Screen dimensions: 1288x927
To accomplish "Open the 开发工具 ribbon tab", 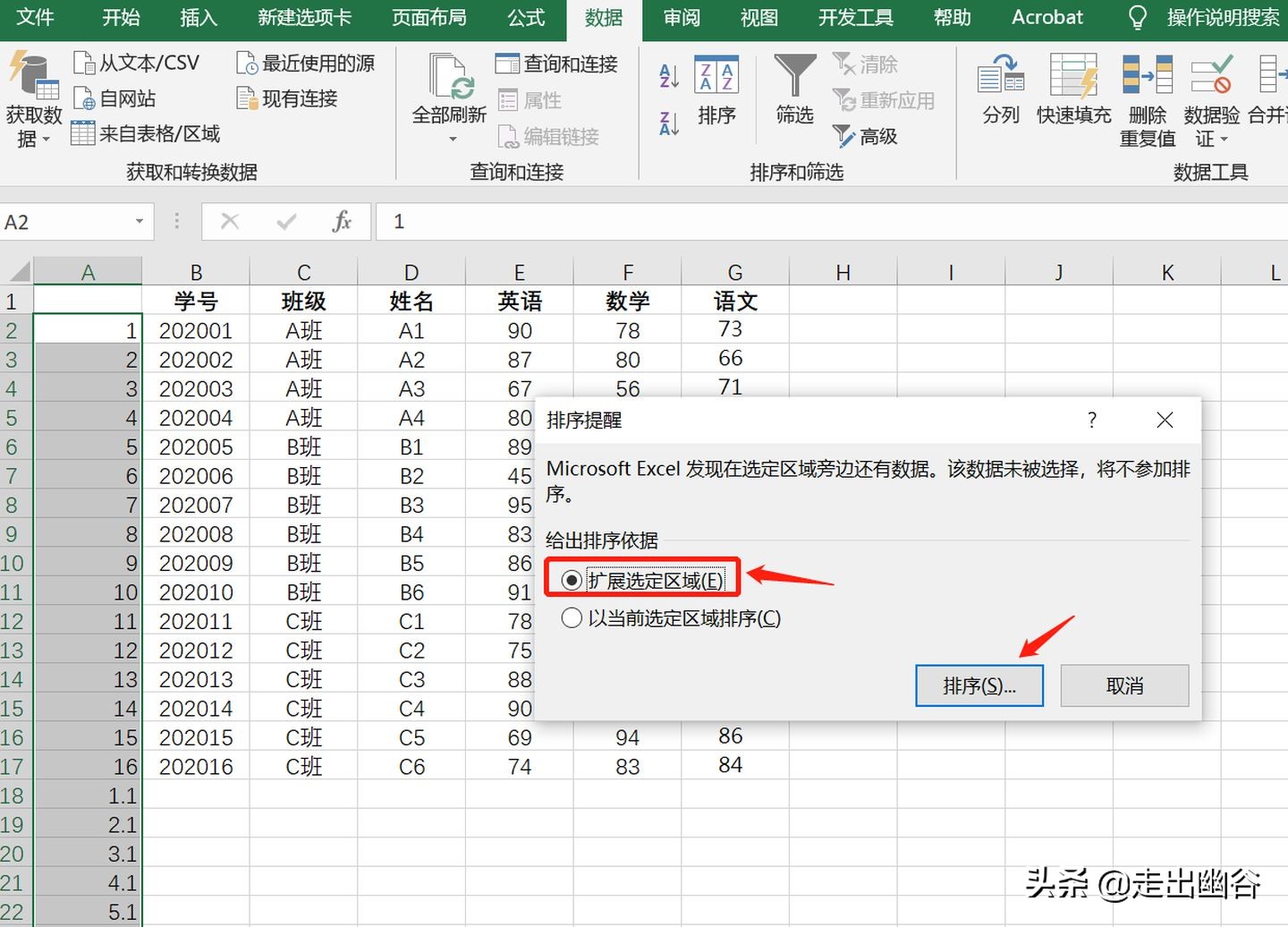I will click(x=856, y=18).
